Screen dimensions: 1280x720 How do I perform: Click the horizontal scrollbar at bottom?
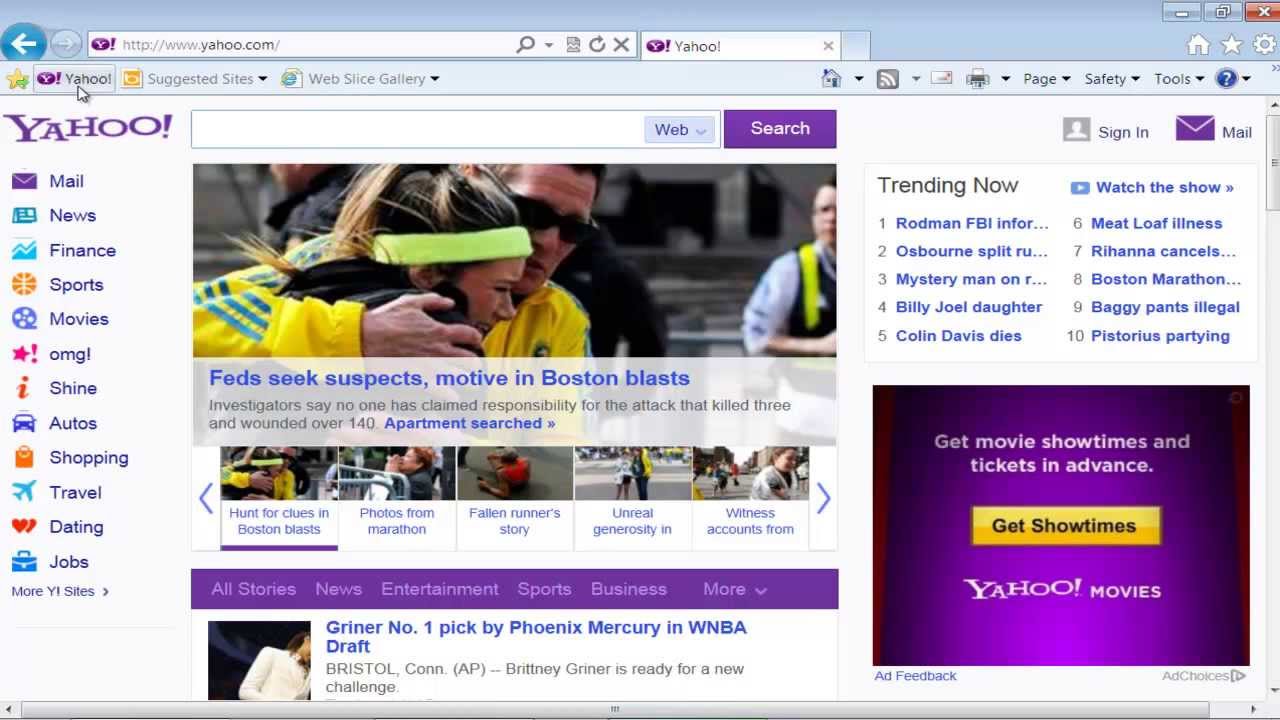point(615,710)
